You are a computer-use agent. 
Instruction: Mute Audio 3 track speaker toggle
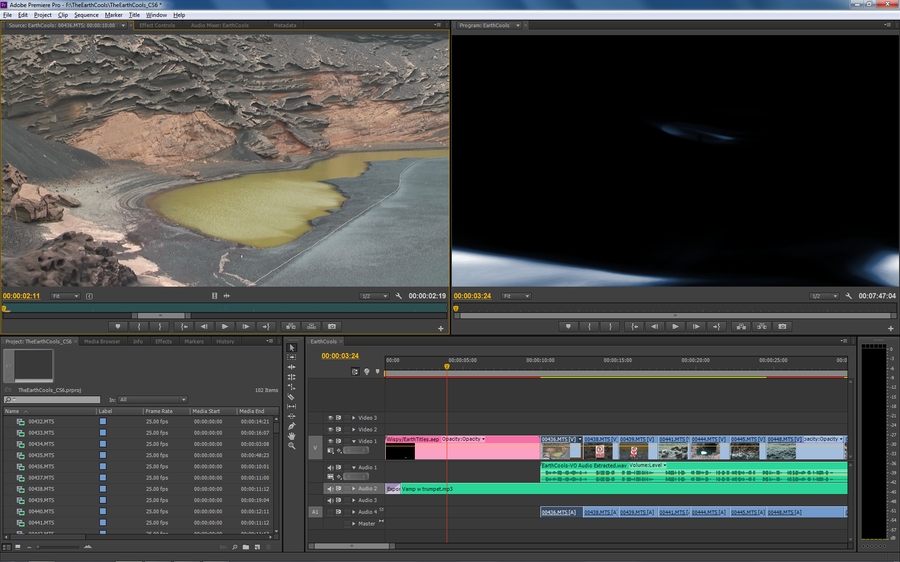330,500
